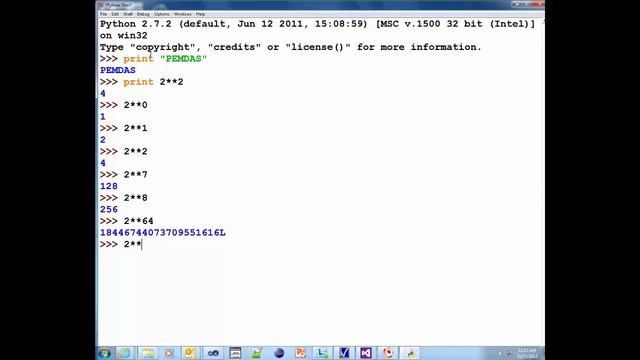Click the 2**0 command line
The image size is (640, 360).
124,105
